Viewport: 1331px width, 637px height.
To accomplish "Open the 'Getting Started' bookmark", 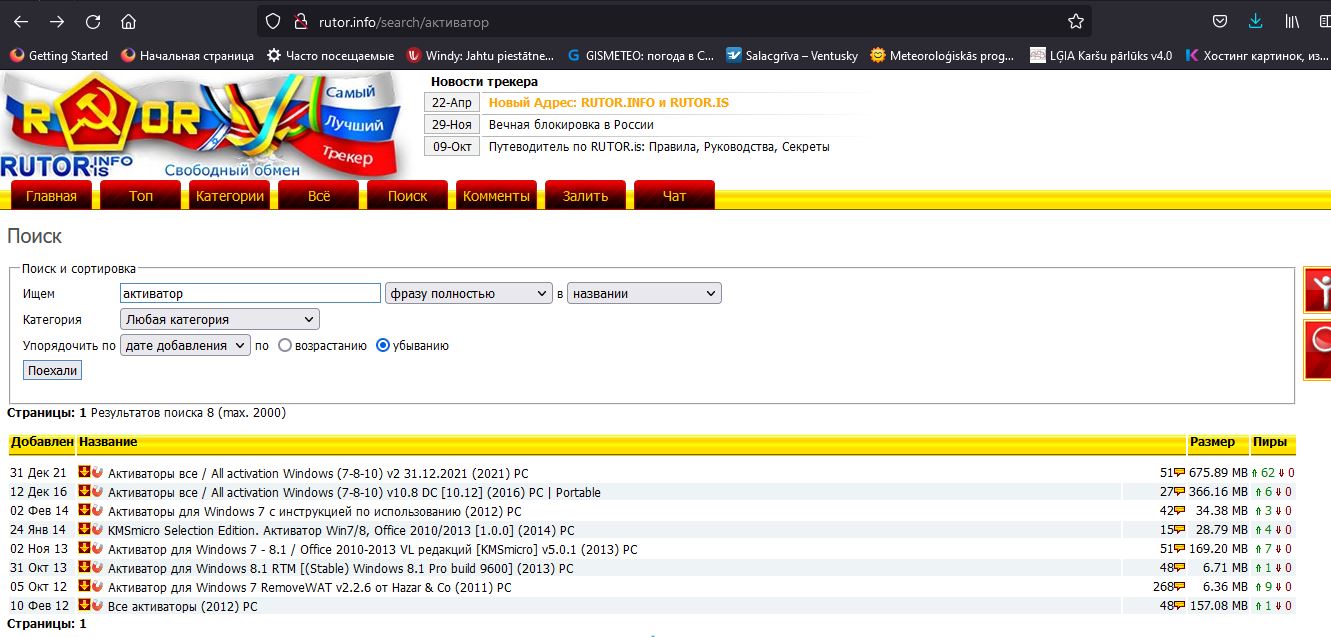I will pyautogui.click(x=59, y=56).
